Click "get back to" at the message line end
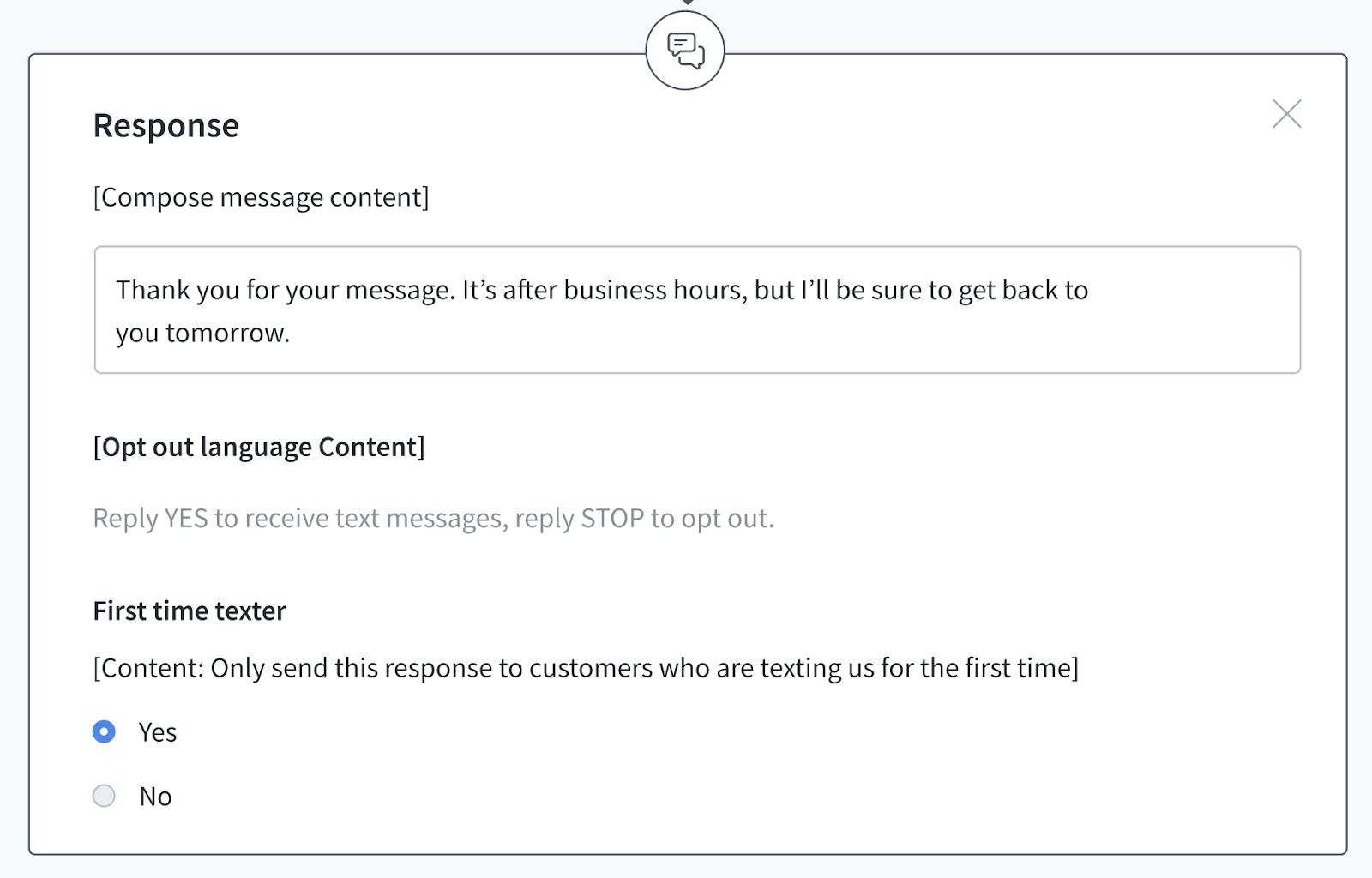 coord(1023,290)
